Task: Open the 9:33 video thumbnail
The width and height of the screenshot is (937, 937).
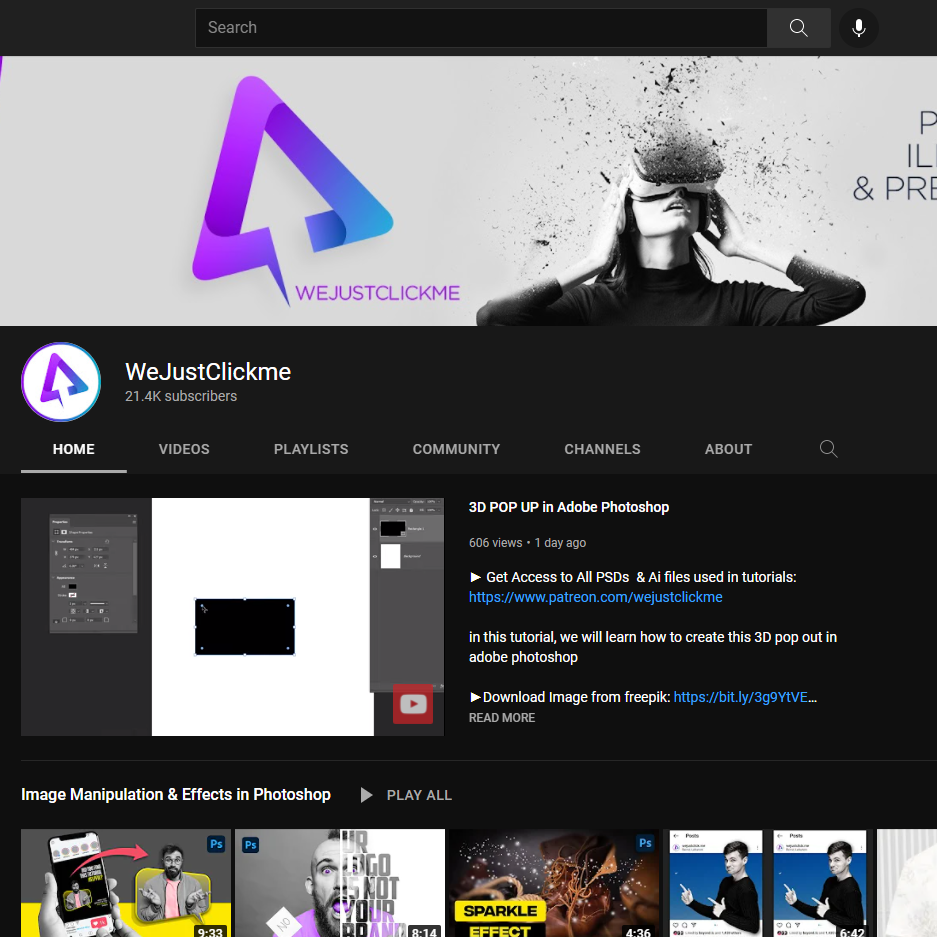Action: [x=125, y=883]
